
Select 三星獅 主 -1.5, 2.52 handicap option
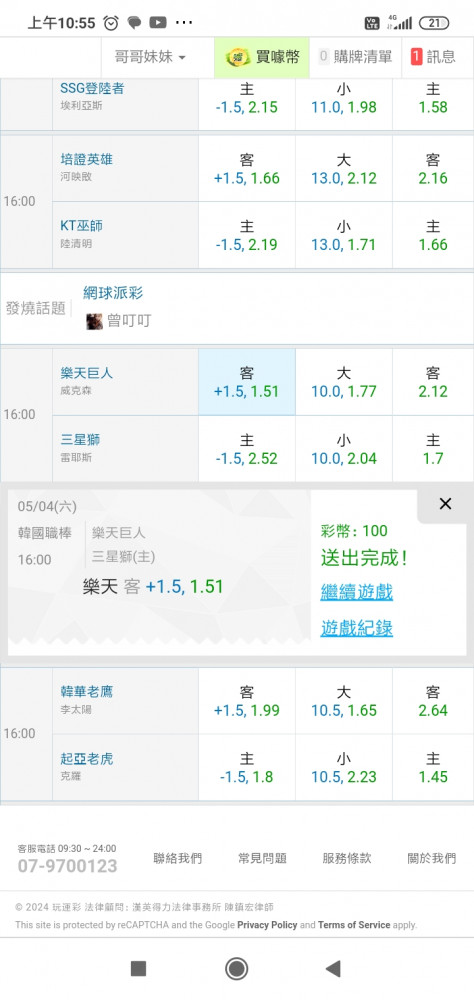(x=247, y=449)
